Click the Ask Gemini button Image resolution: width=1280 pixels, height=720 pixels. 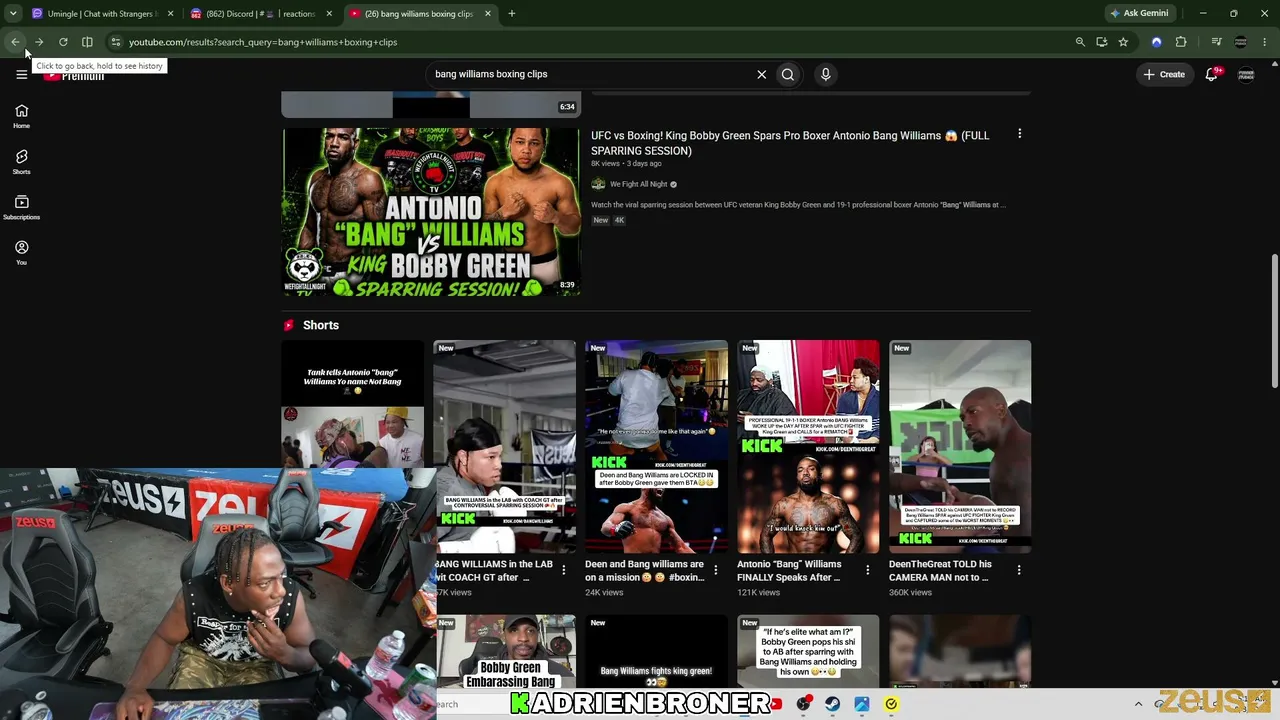pos(1139,13)
